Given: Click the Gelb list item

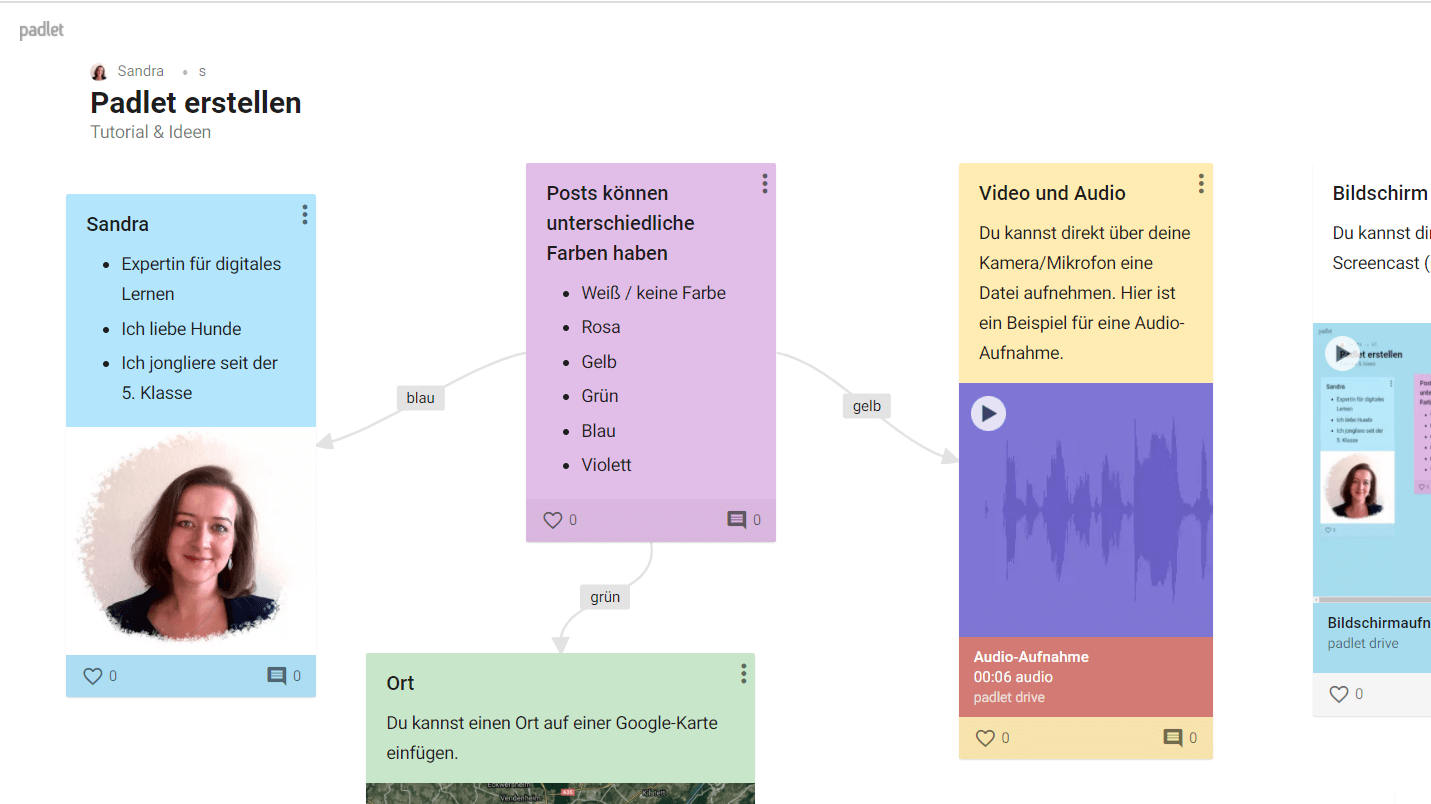Looking at the screenshot, I should click(599, 362).
